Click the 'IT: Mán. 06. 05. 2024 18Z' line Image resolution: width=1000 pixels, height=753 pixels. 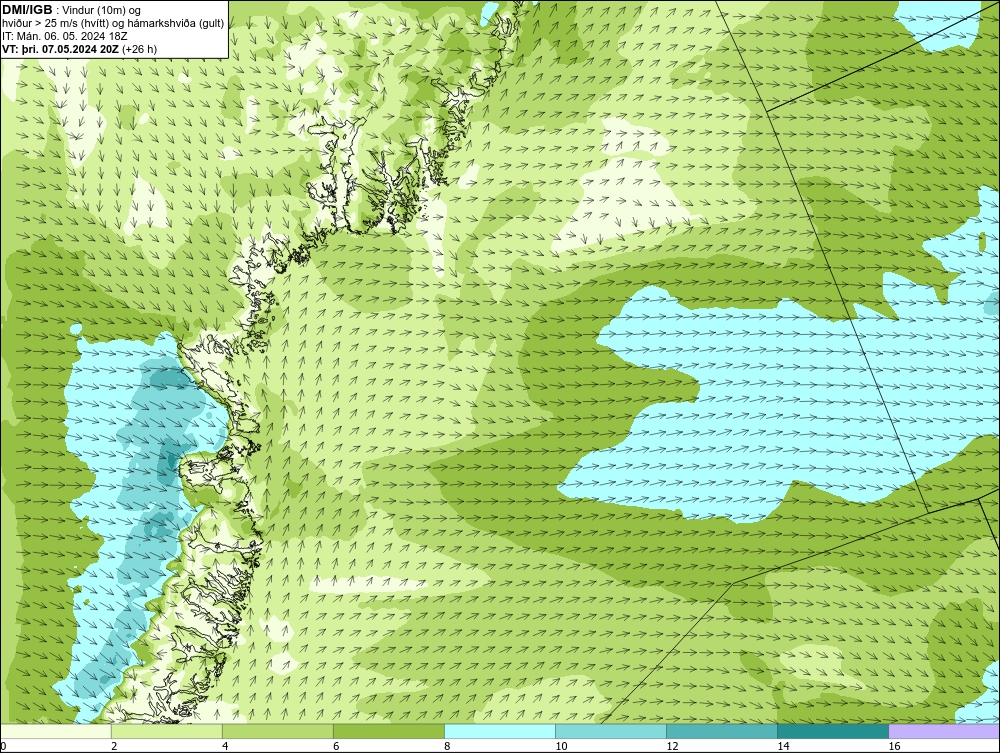pyautogui.click(x=64, y=36)
